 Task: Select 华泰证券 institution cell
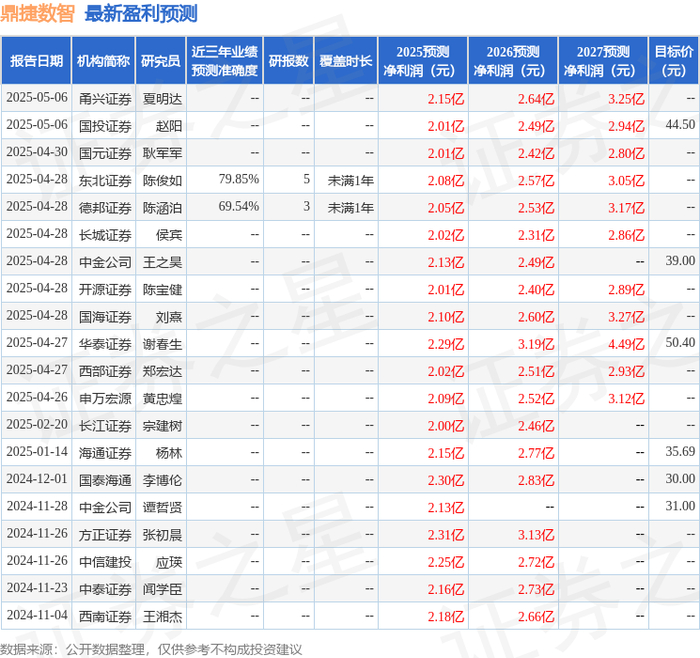click(105, 344)
